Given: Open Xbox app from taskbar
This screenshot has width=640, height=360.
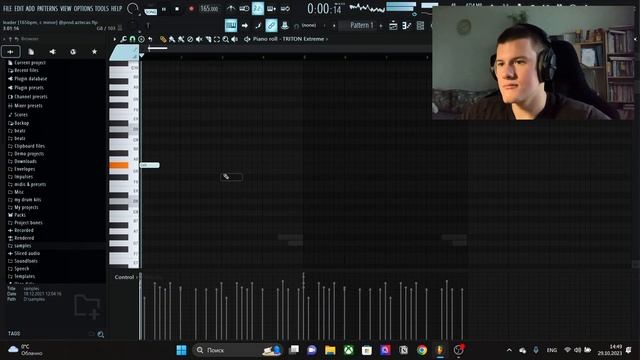Looking at the screenshot, I should click(x=349, y=350).
